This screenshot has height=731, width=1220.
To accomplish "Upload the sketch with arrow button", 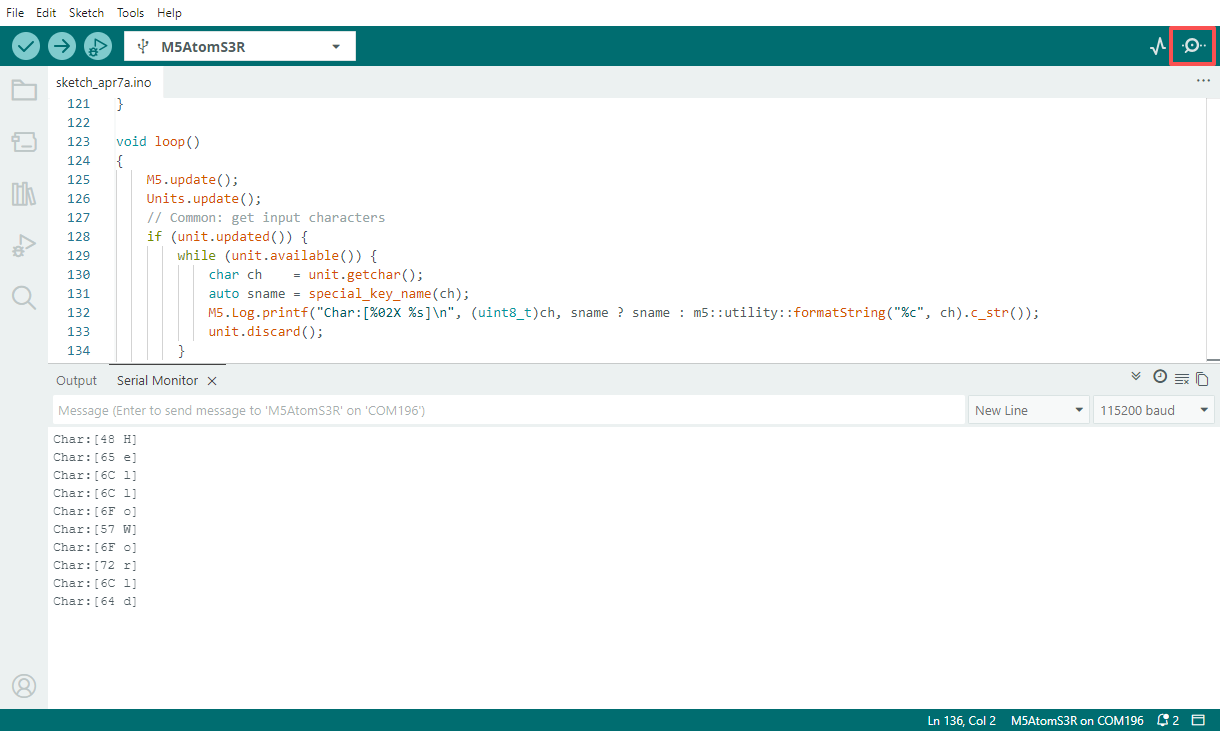I will (62, 46).
